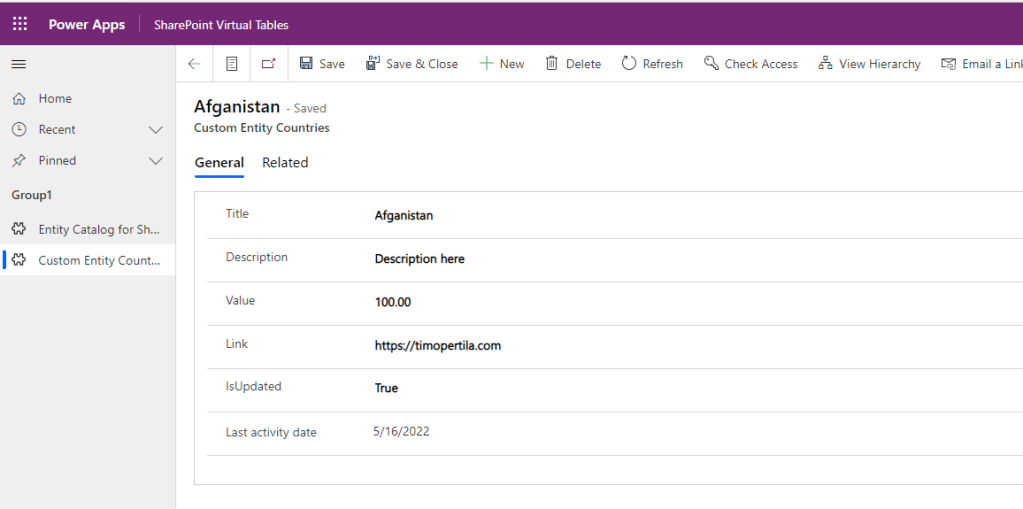Open View Hierarchy
This screenshot has height=509, width=1023.
pos(869,64)
